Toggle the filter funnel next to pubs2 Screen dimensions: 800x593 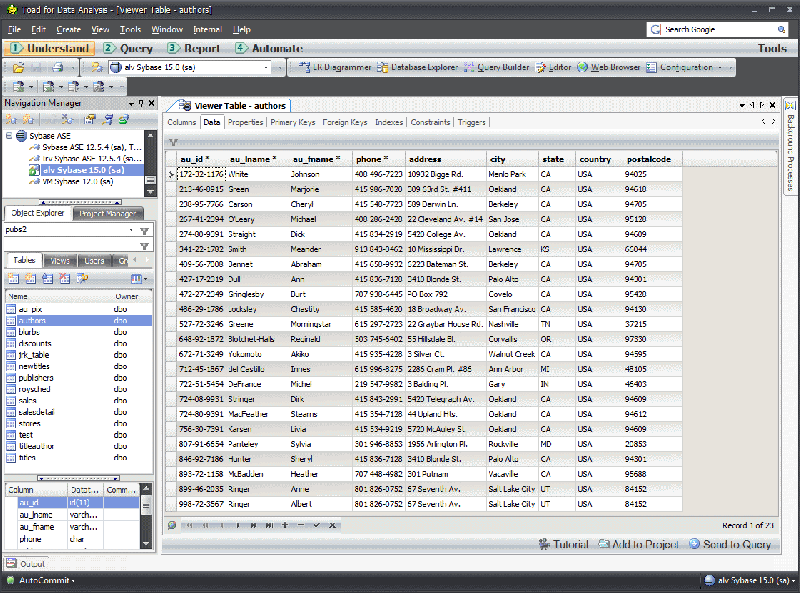pyautogui.click(x=145, y=228)
